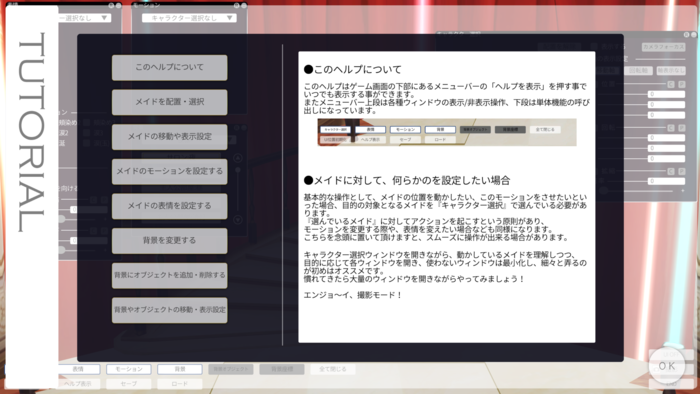Open the メイドを配置・選択 help topic
Screen dimensions: 700x394
[169, 102]
